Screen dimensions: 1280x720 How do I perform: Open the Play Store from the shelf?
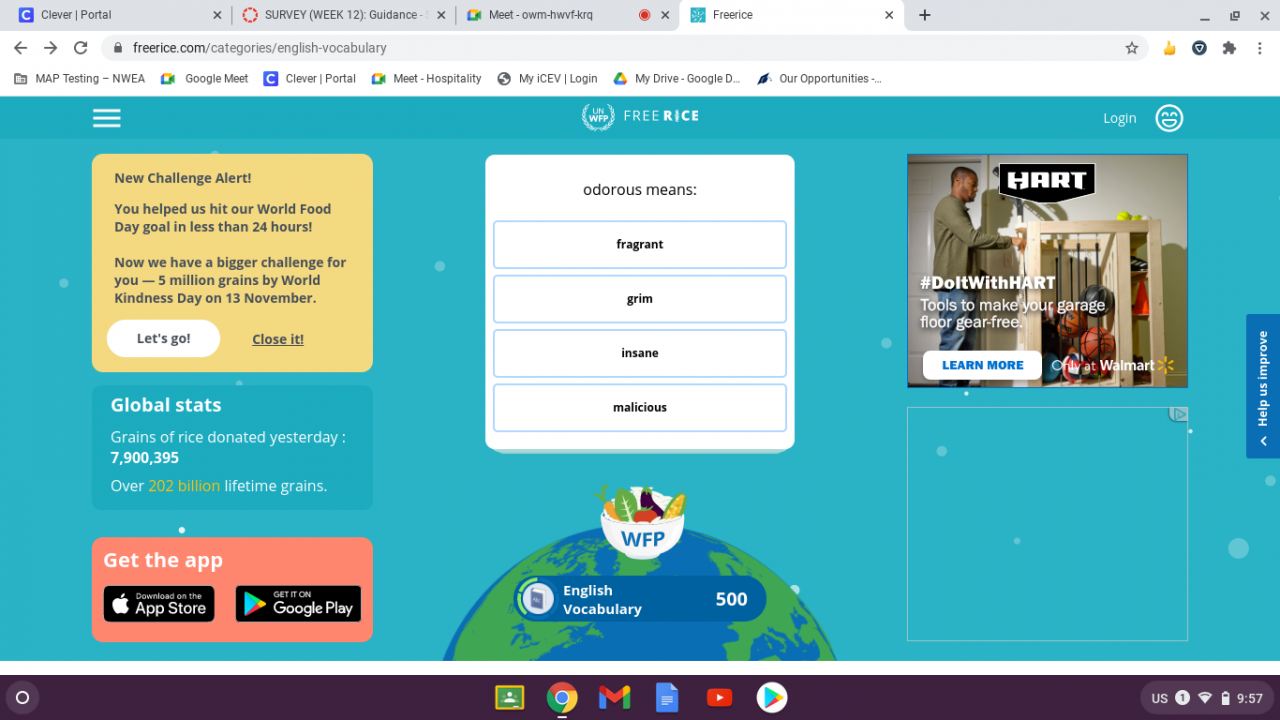pos(771,697)
